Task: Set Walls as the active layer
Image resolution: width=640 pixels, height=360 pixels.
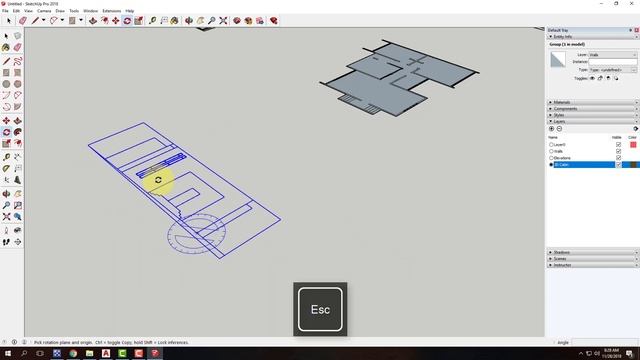Action: point(551,151)
